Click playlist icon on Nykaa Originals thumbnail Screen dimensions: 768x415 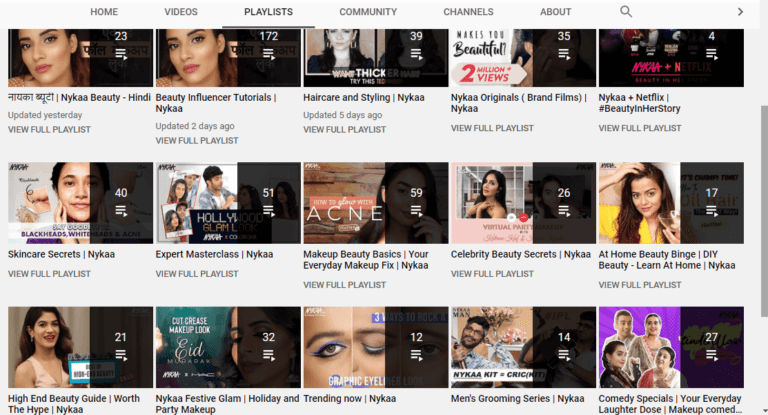coord(564,54)
